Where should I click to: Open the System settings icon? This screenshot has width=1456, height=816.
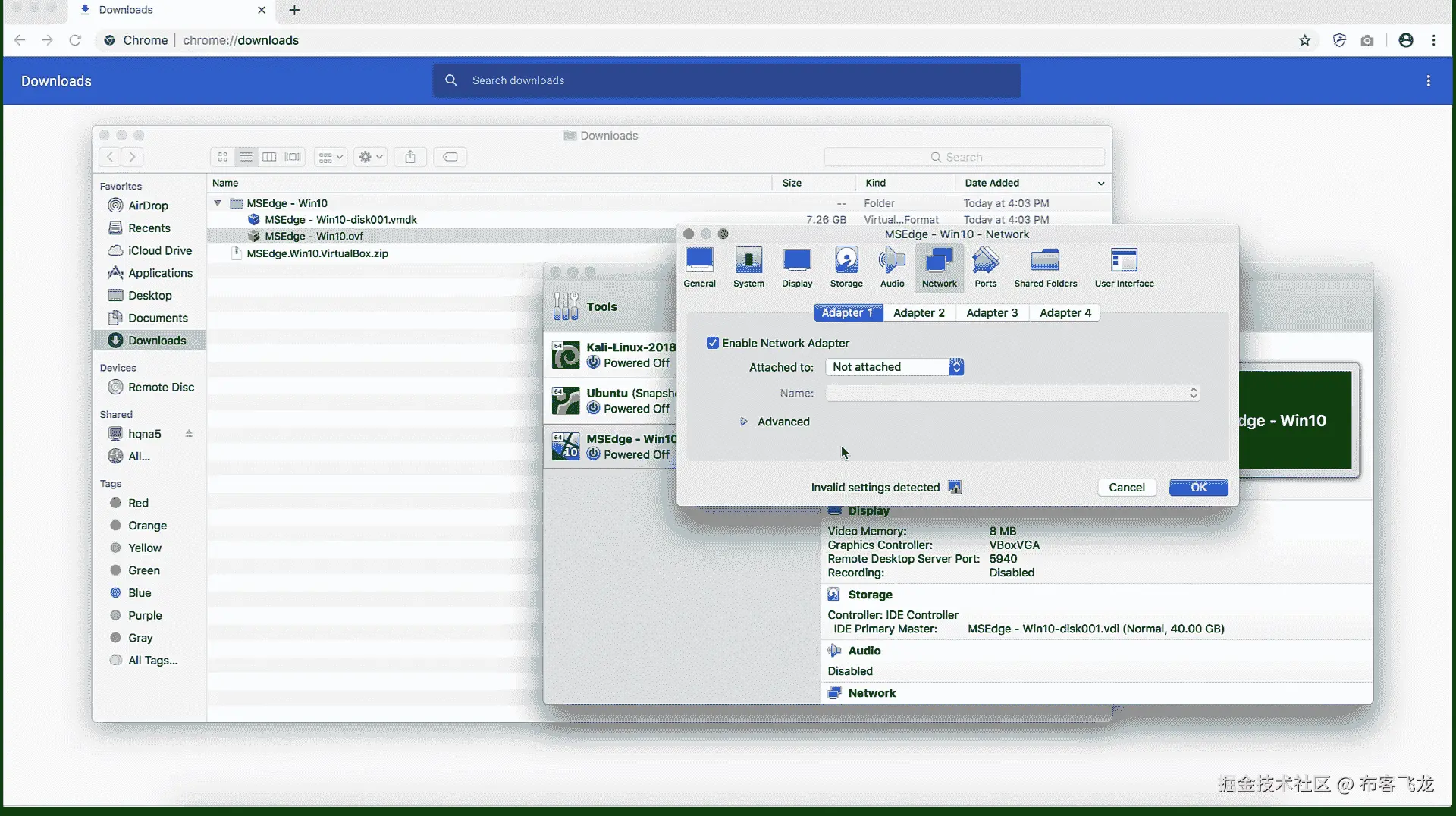(x=748, y=267)
